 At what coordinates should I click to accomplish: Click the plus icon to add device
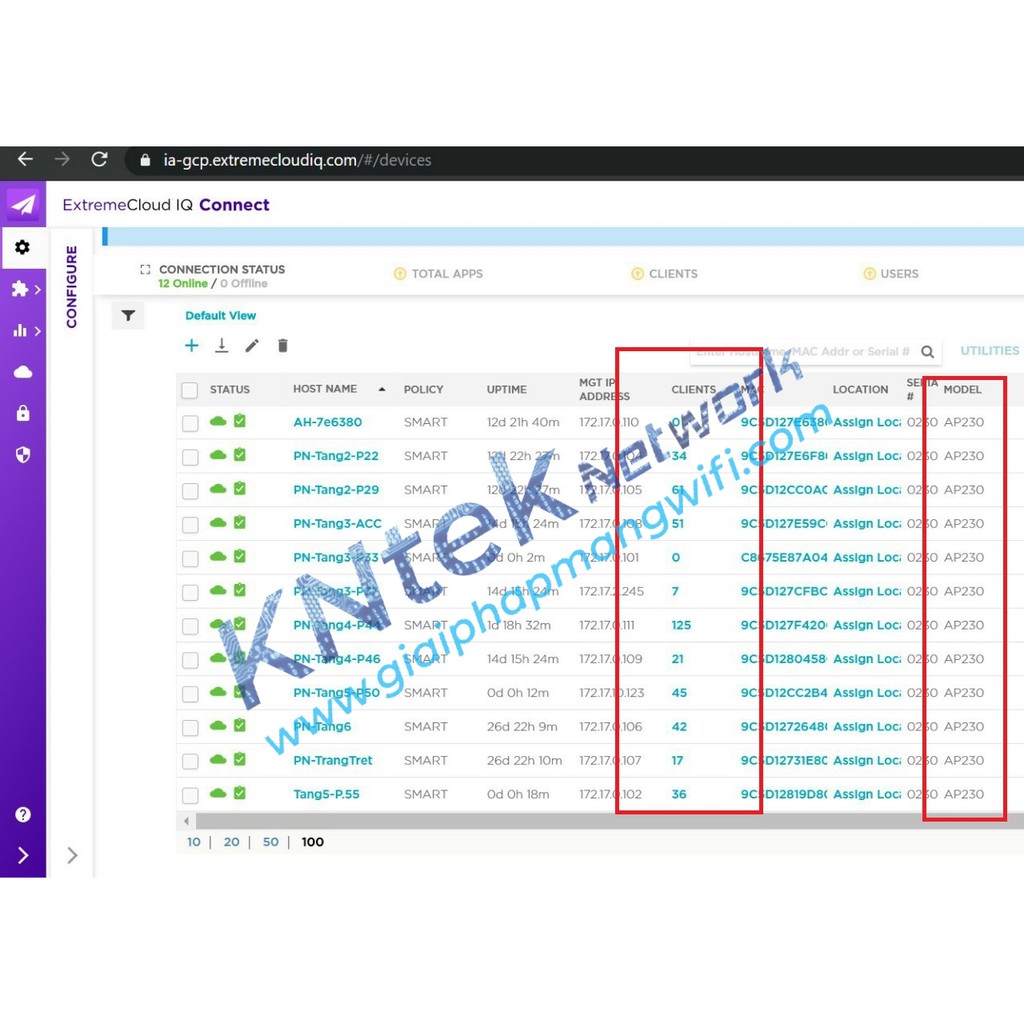pos(191,346)
